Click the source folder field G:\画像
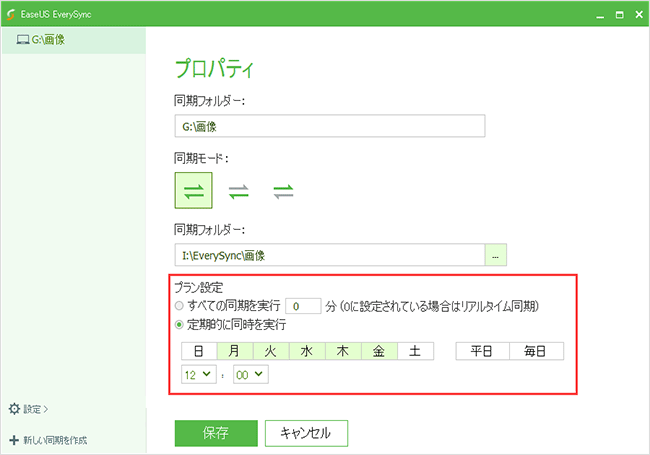650x455 pixels. (x=330, y=126)
